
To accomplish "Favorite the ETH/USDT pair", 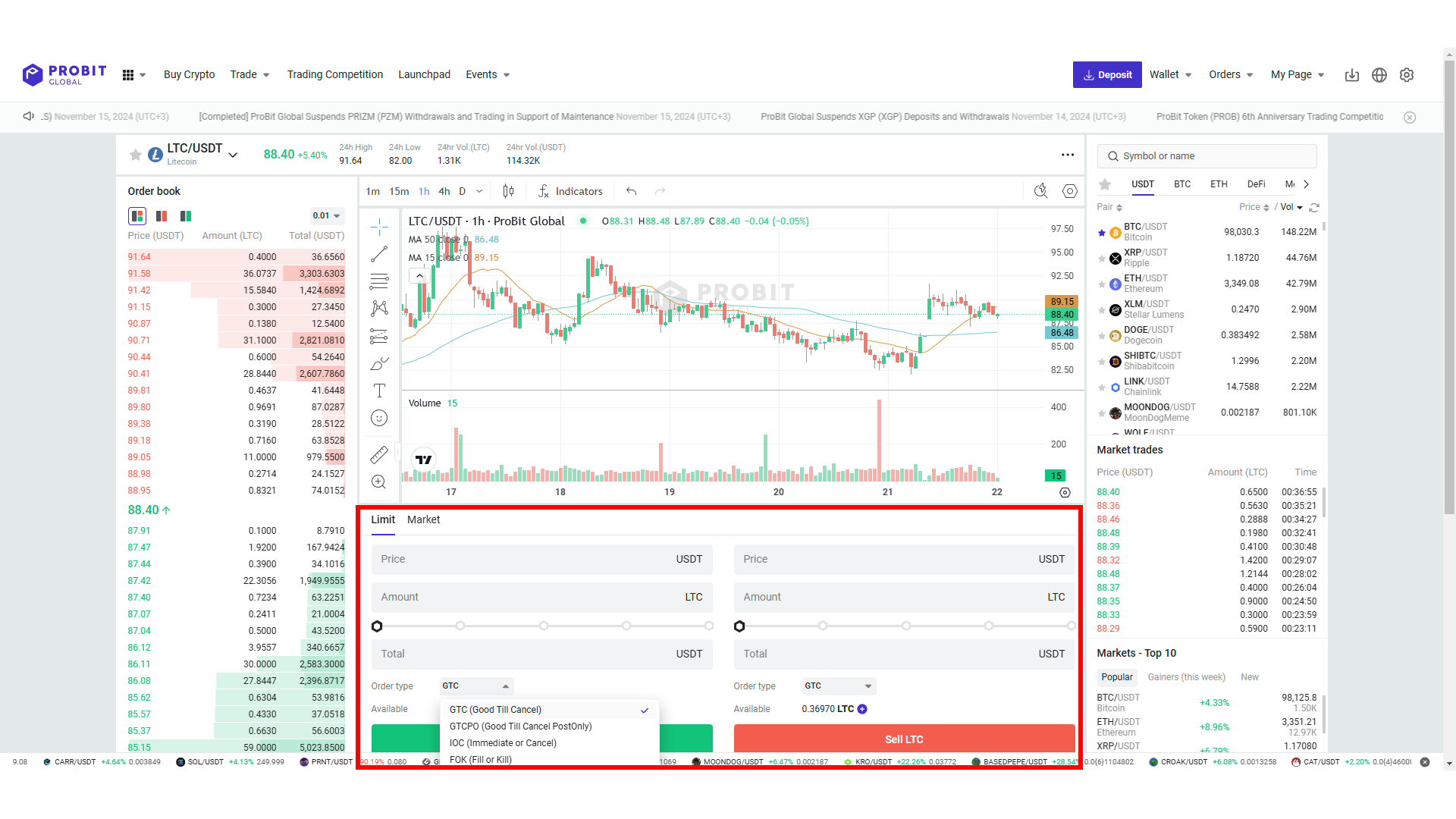I will 1102,284.
